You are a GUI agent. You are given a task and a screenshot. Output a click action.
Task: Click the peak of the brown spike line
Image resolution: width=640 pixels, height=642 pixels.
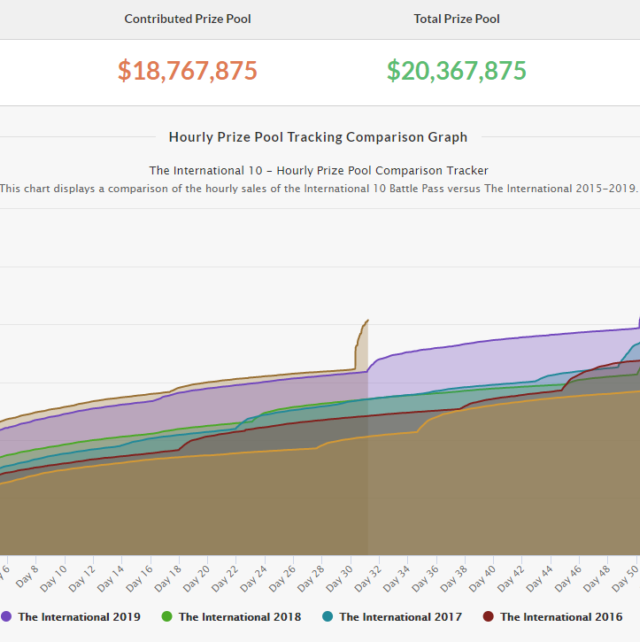367,321
